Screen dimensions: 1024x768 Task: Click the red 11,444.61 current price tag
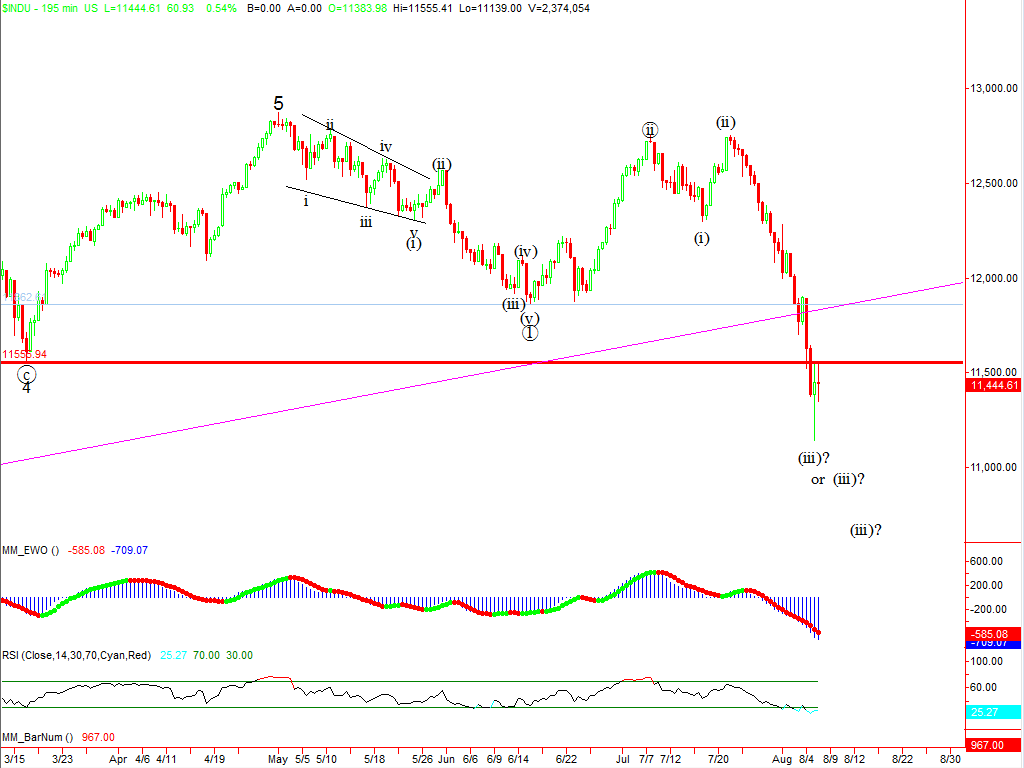point(993,385)
